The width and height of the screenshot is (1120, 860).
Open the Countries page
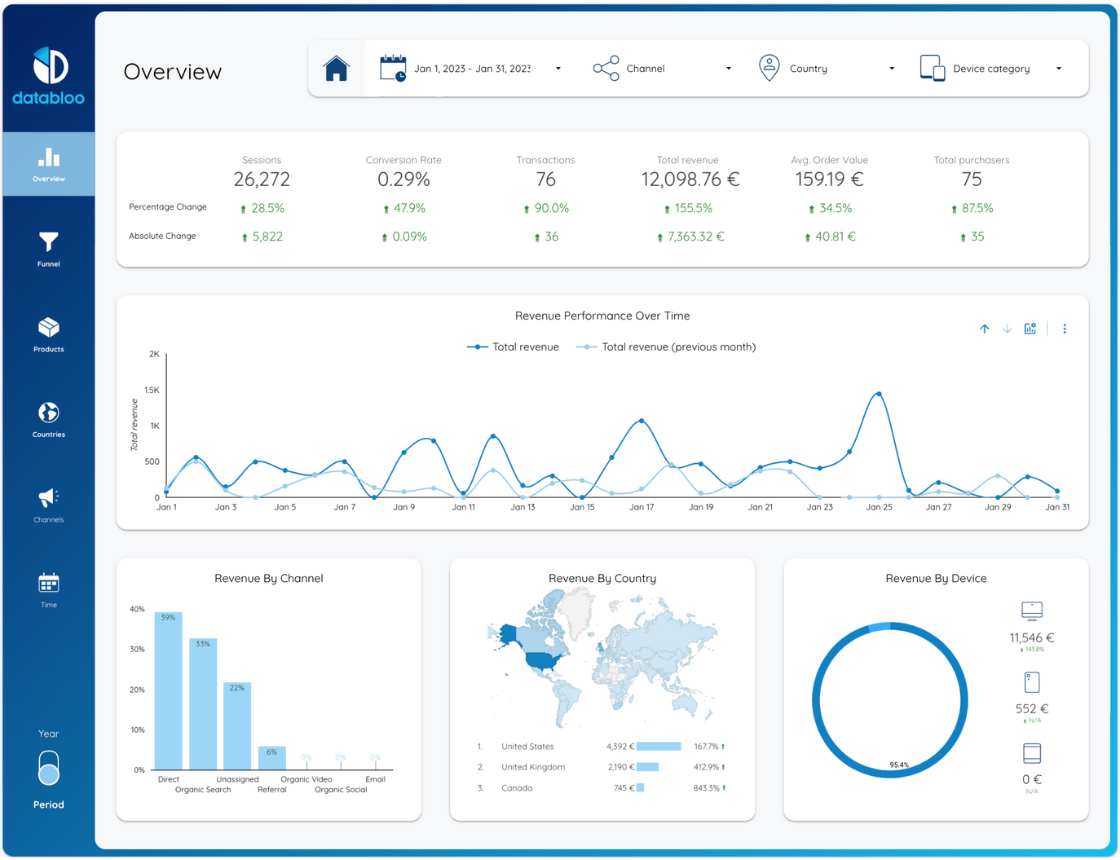point(49,420)
